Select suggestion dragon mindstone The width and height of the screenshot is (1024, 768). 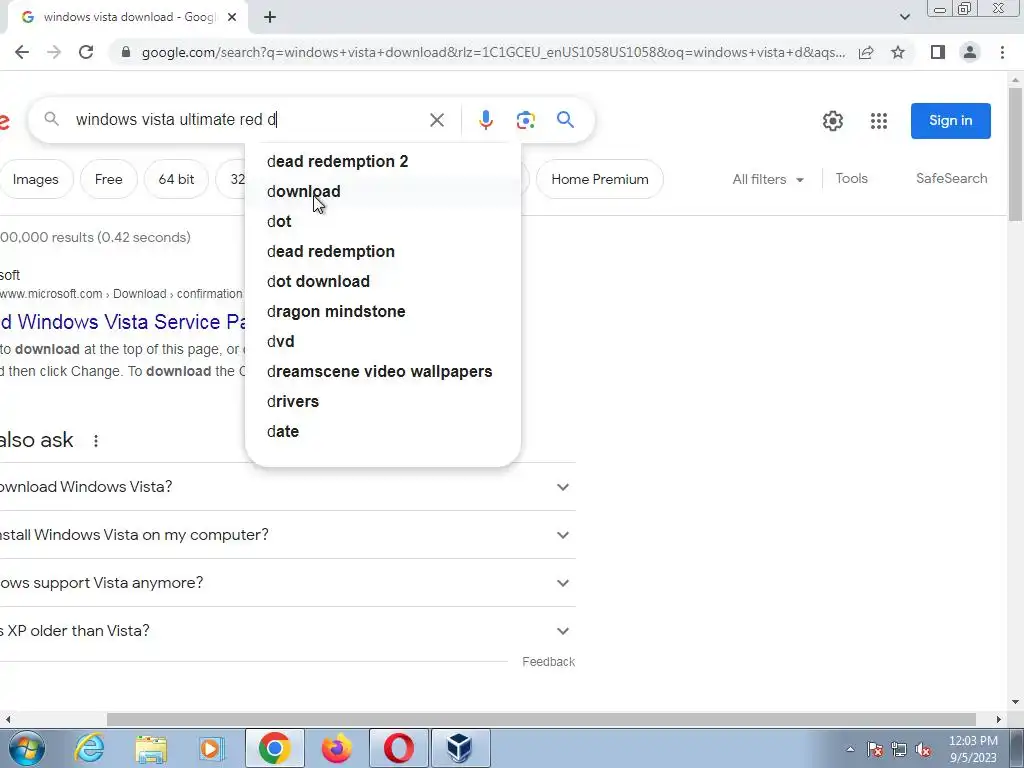[x=383, y=312]
